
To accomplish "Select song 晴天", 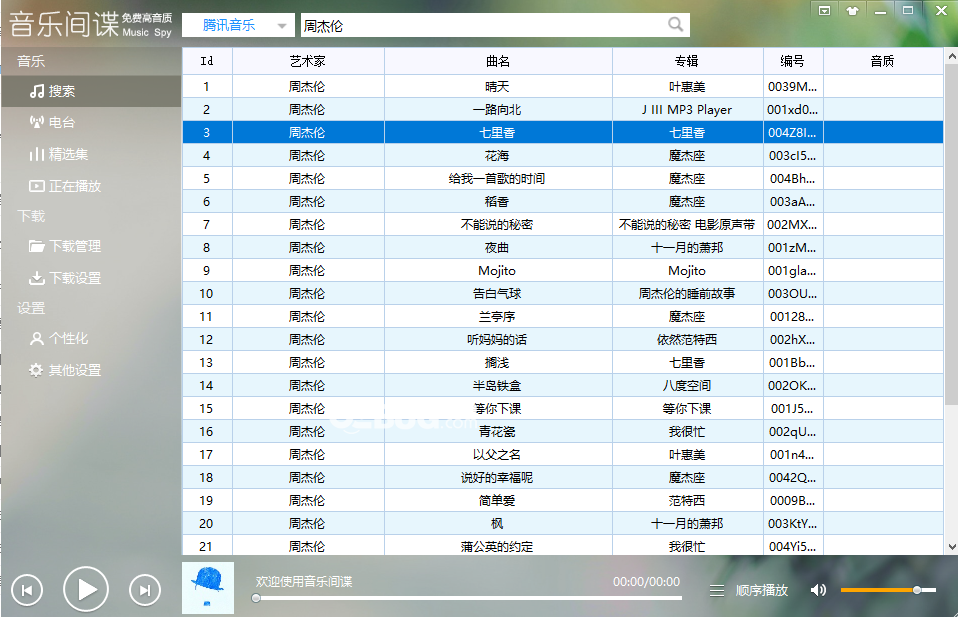I will pos(497,87).
